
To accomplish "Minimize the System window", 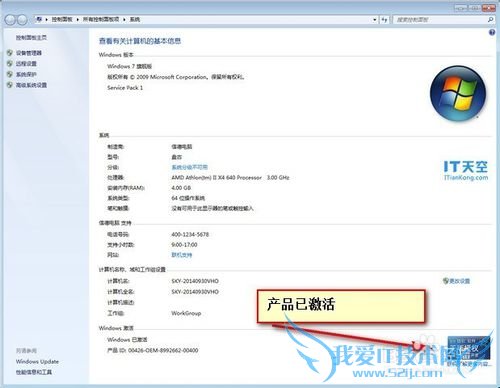I will [x=460, y=7].
